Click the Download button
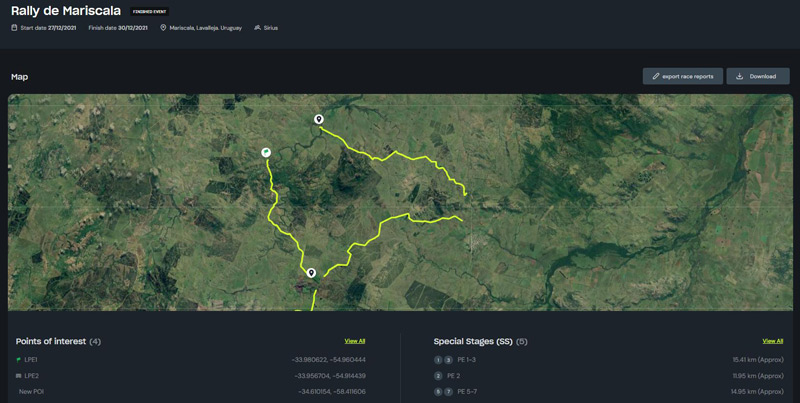 [x=758, y=77]
